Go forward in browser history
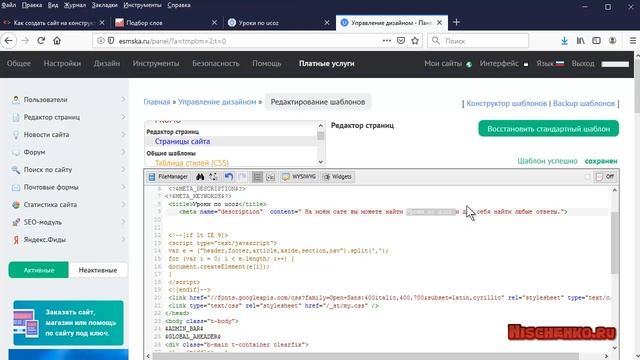The image size is (640, 360). pyautogui.click(x=25, y=41)
